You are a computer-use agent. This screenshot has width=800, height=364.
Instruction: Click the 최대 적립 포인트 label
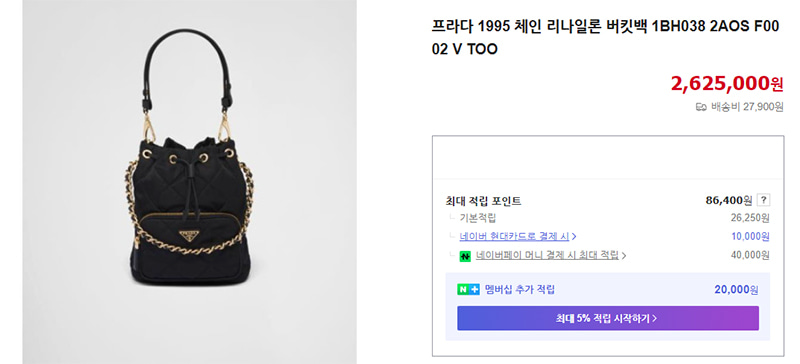coord(483,201)
